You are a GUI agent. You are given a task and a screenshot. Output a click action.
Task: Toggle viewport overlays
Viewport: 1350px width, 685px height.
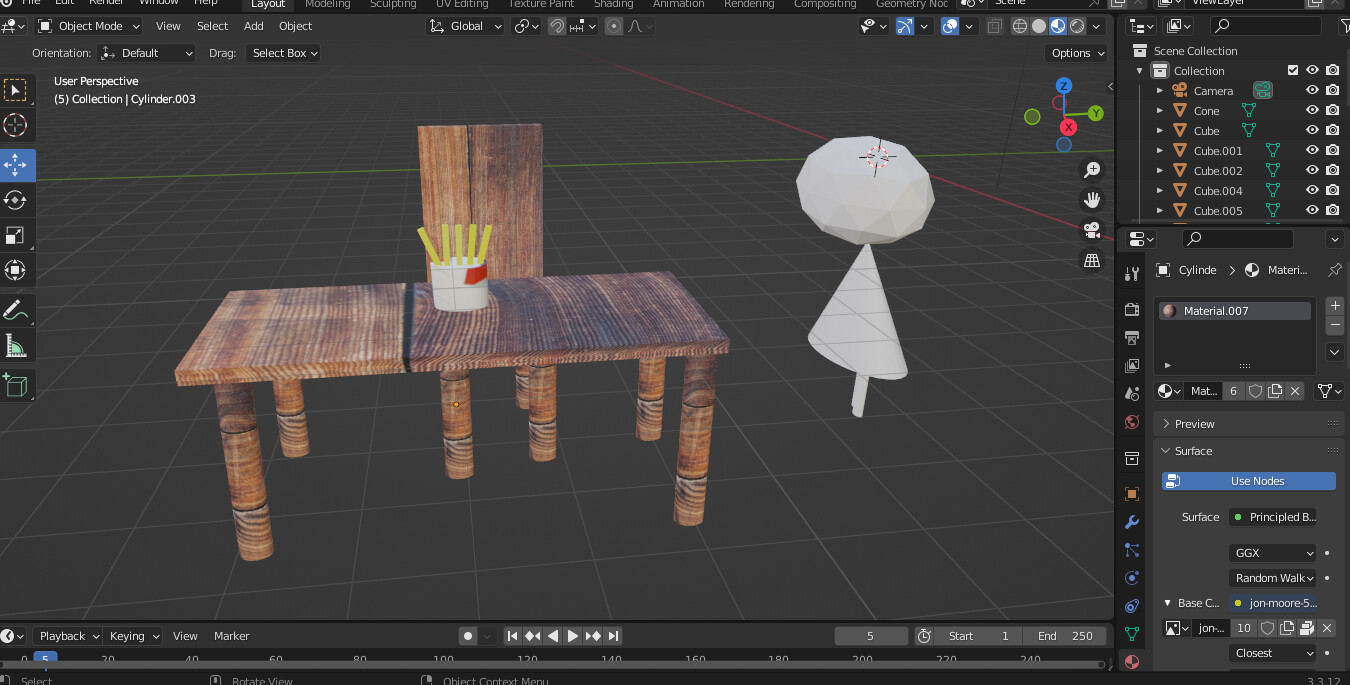(x=951, y=26)
